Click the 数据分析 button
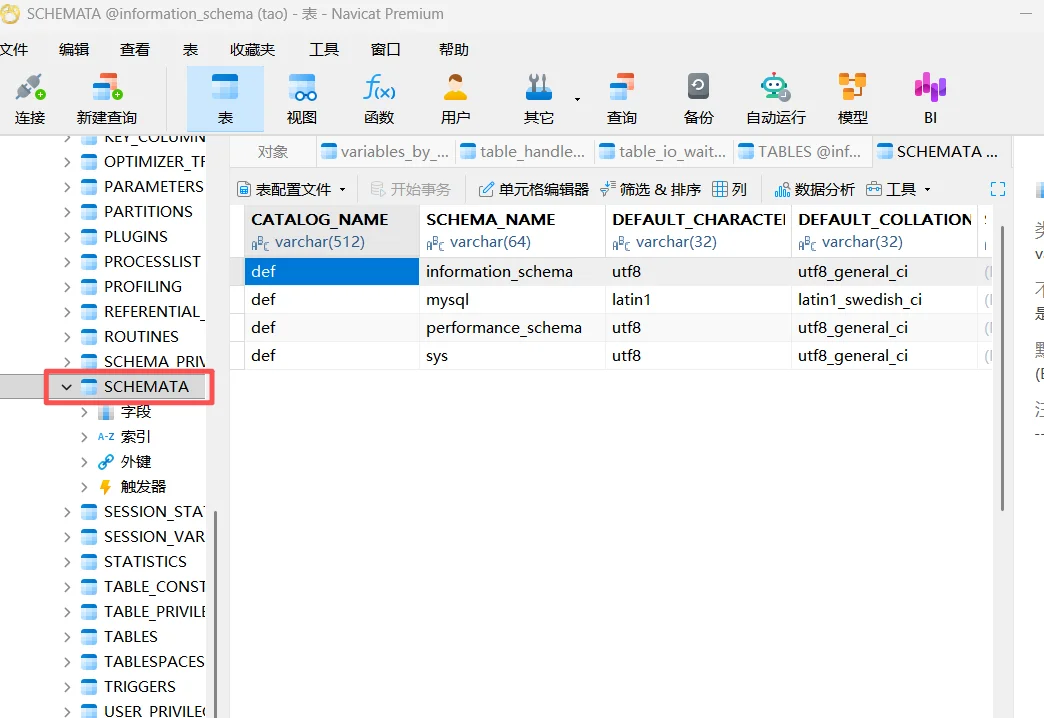 pyautogui.click(x=814, y=189)
